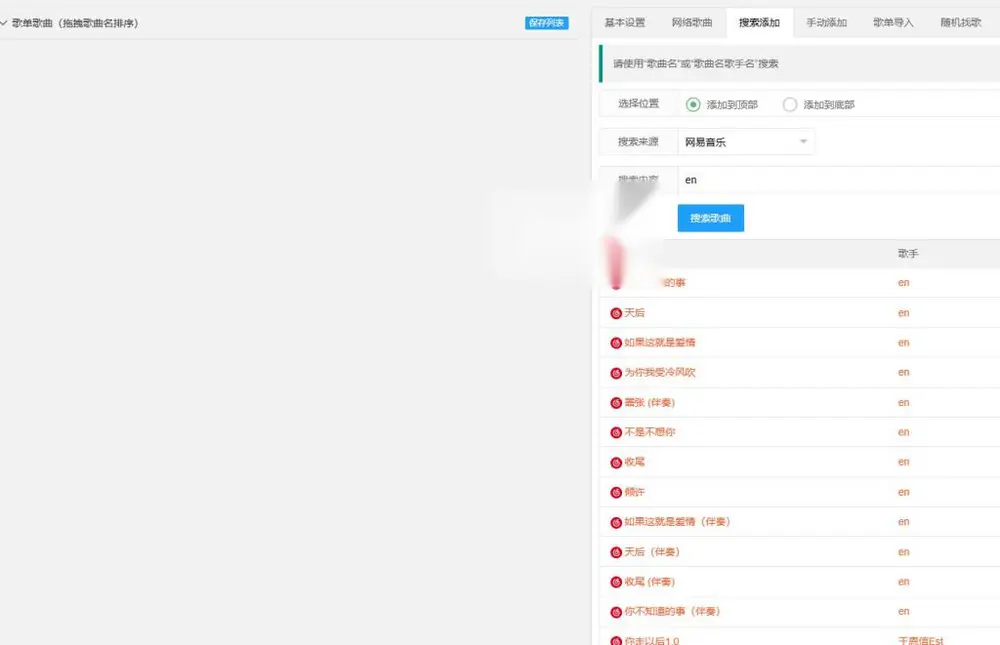Click NetEase icon beside 天后 (伴奏)
Viewport: 1000px width, 645px height.
pyautogui.click(x=616, y=552)
